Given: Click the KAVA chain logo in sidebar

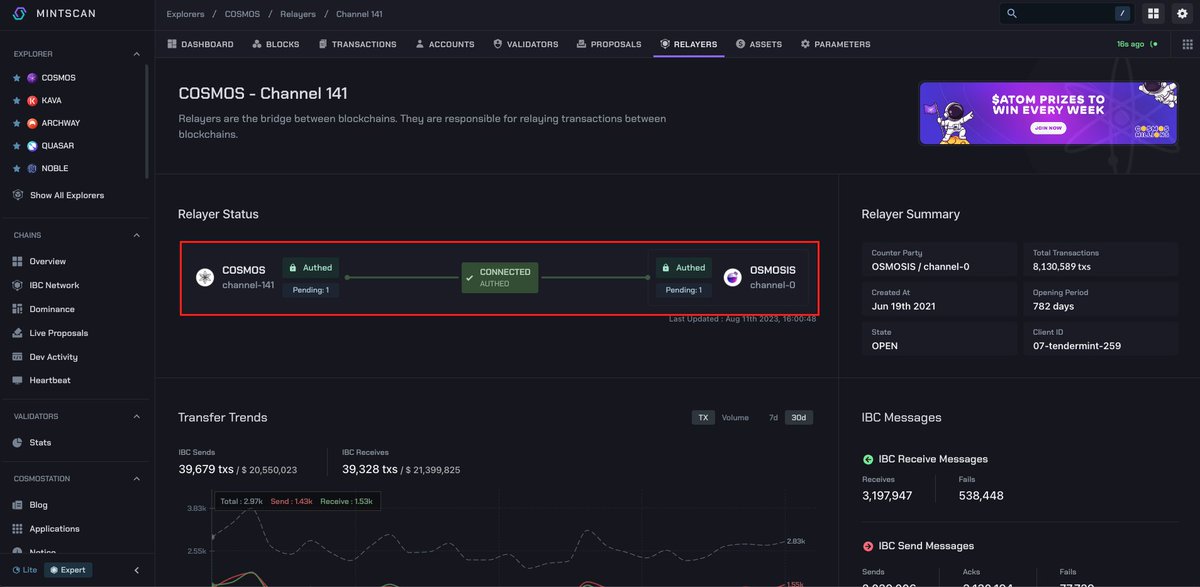Looking at the screenshot, I should pos(32,100).
